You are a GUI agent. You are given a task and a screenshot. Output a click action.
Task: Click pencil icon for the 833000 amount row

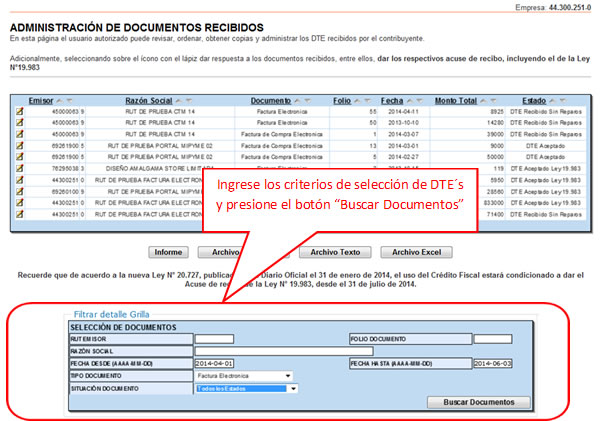pyautogui.click(x=20, y=202)
